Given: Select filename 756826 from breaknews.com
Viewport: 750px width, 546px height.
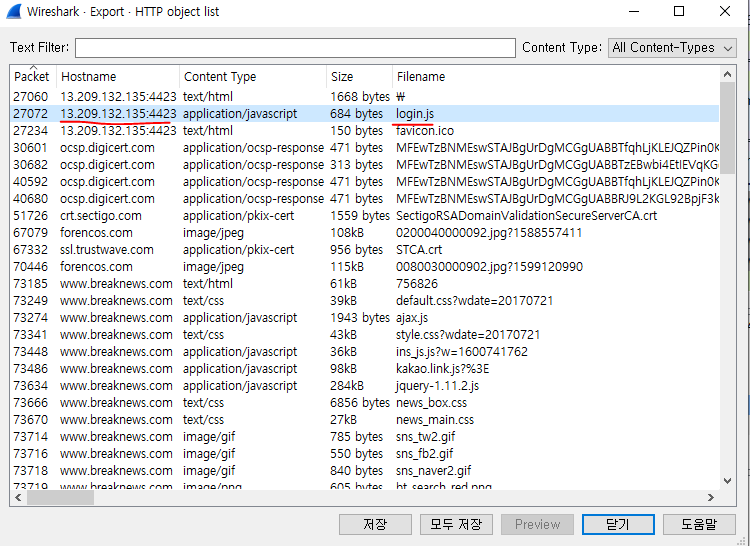Looking at the screenshot, I should click(417, 284).
